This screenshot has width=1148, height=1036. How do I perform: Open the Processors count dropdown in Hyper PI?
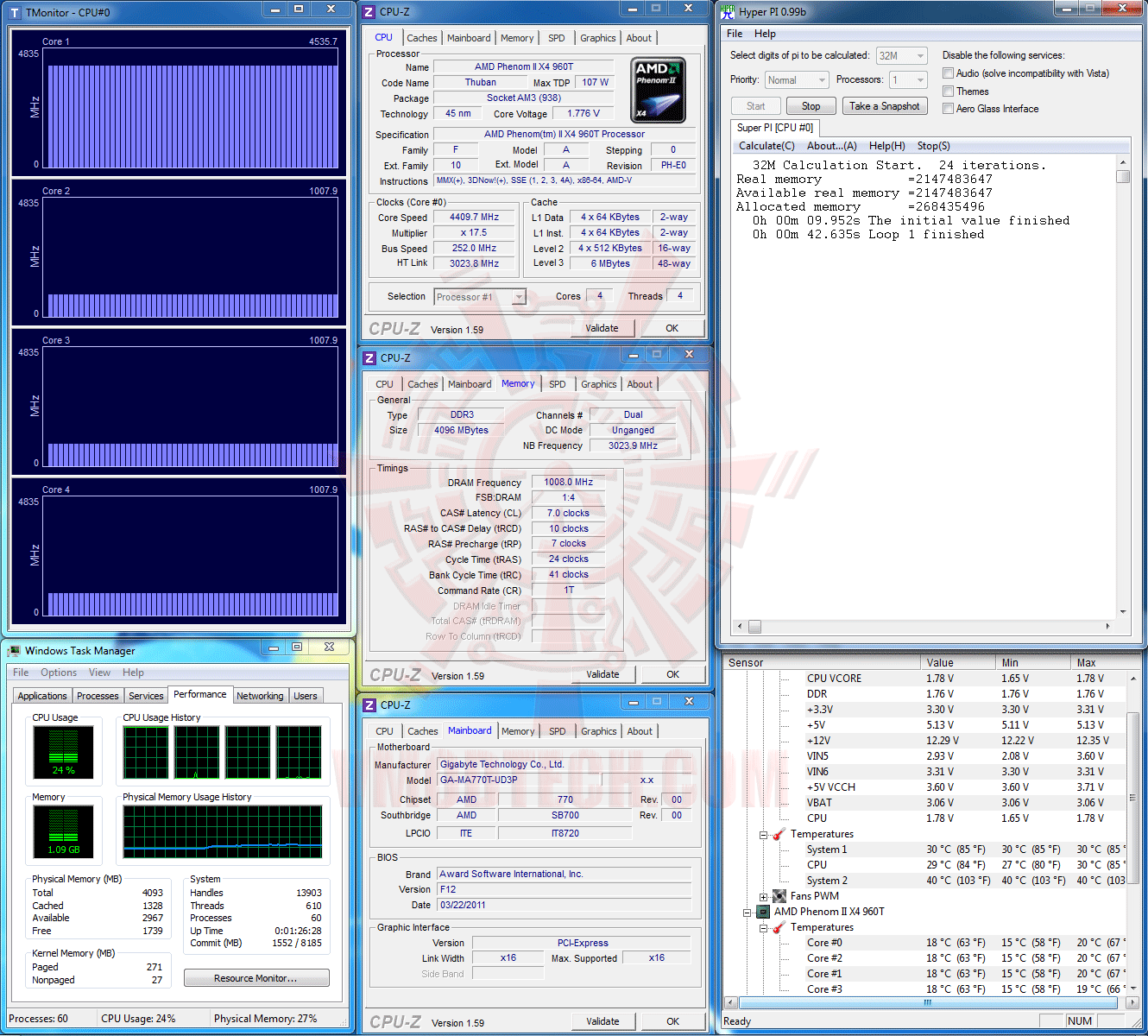click(908, 80)
